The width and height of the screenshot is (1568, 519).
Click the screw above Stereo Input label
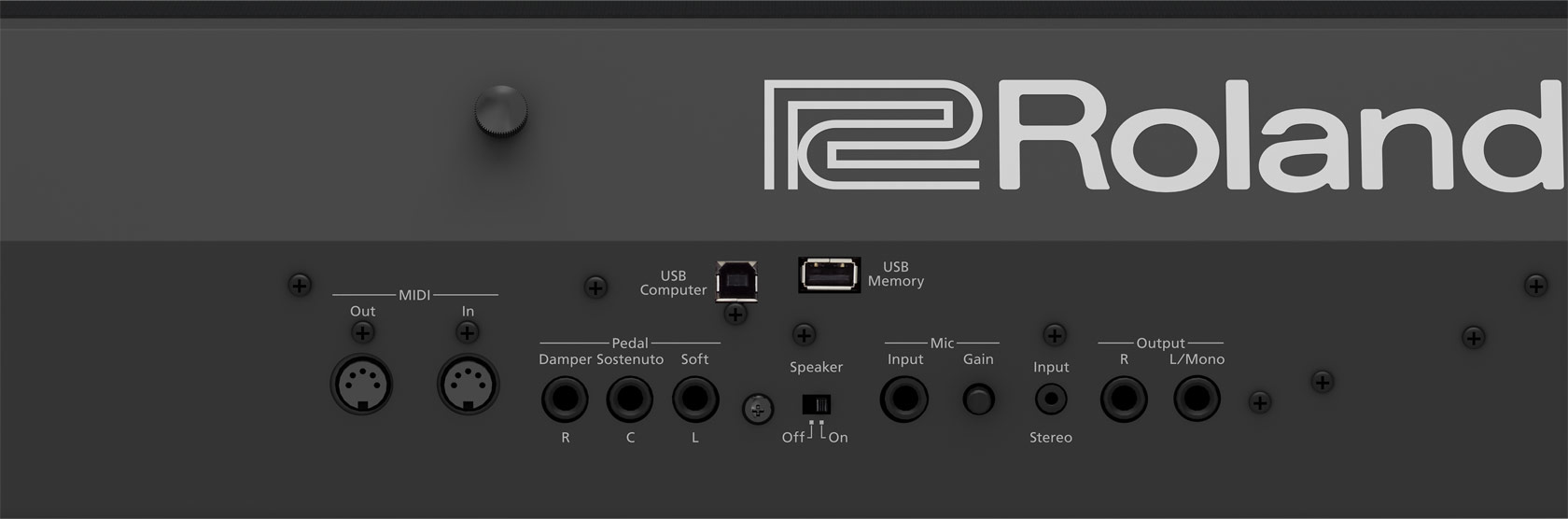[1054, 335]
